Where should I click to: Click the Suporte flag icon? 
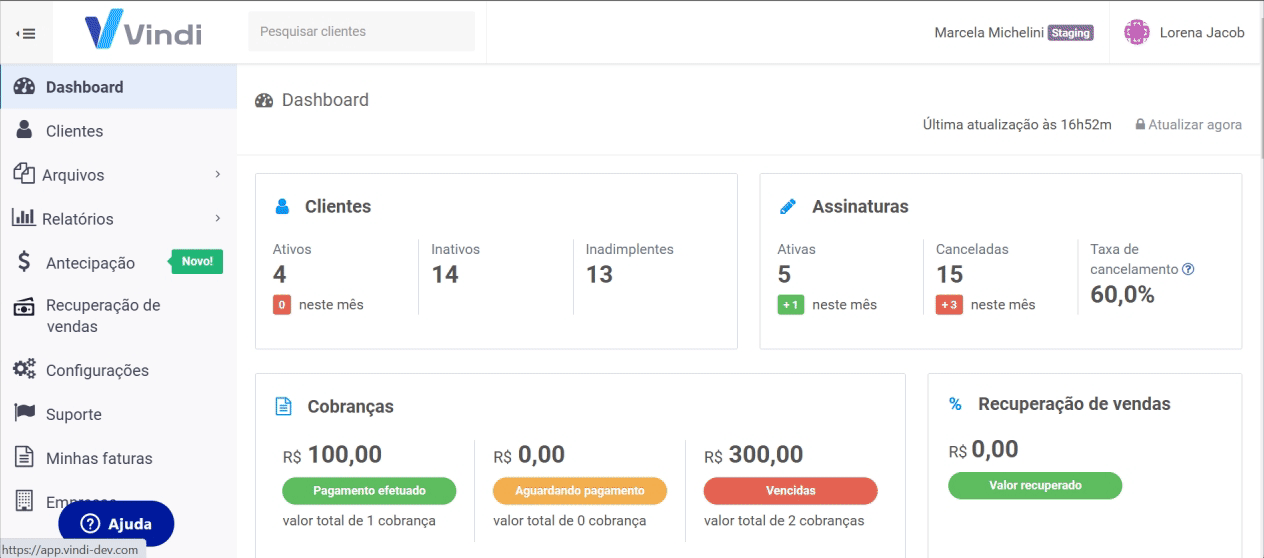[x=25, y=413]
